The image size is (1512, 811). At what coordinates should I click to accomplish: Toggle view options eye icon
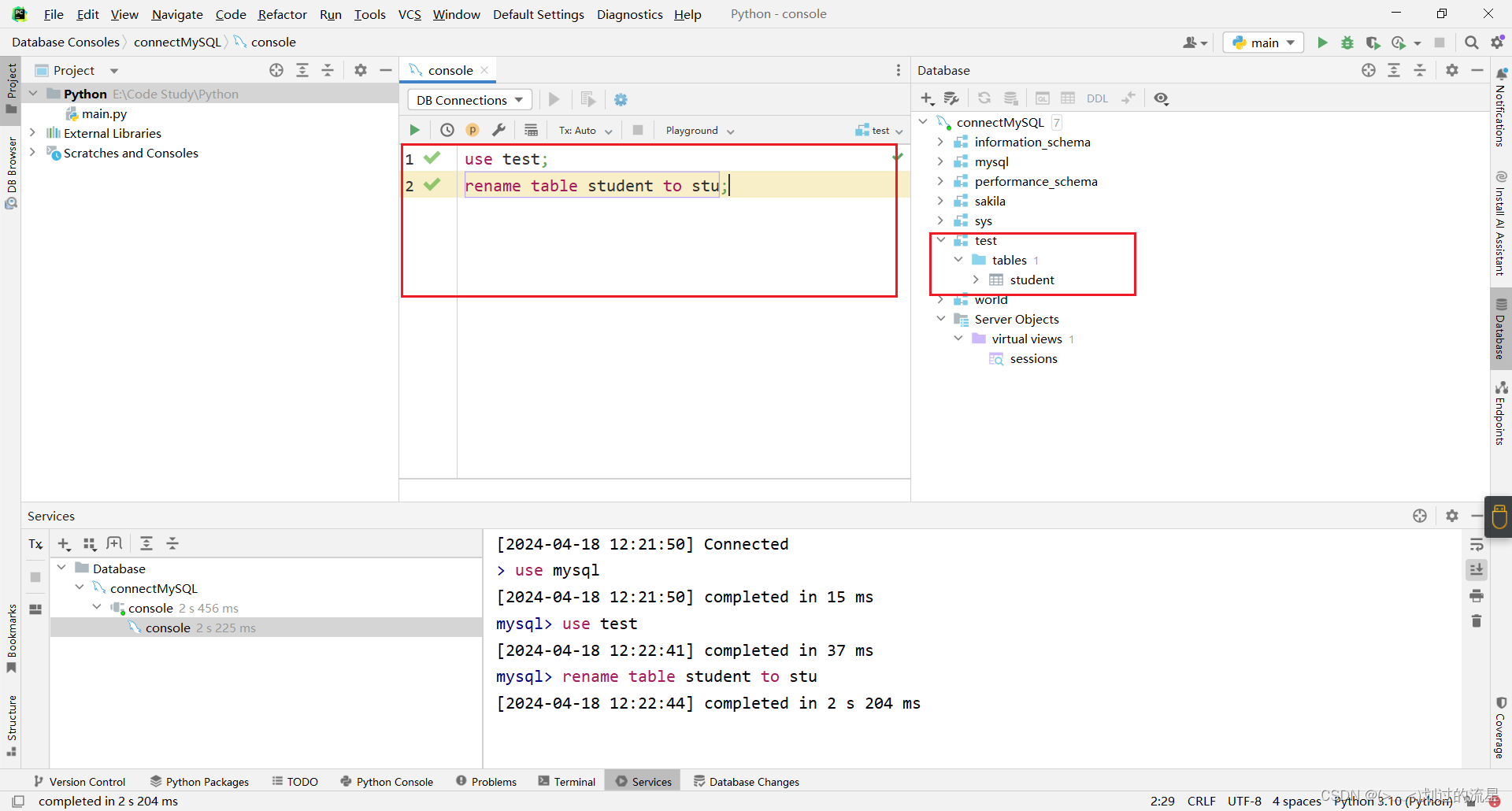pyautogui.click(x=1161, y=98)
